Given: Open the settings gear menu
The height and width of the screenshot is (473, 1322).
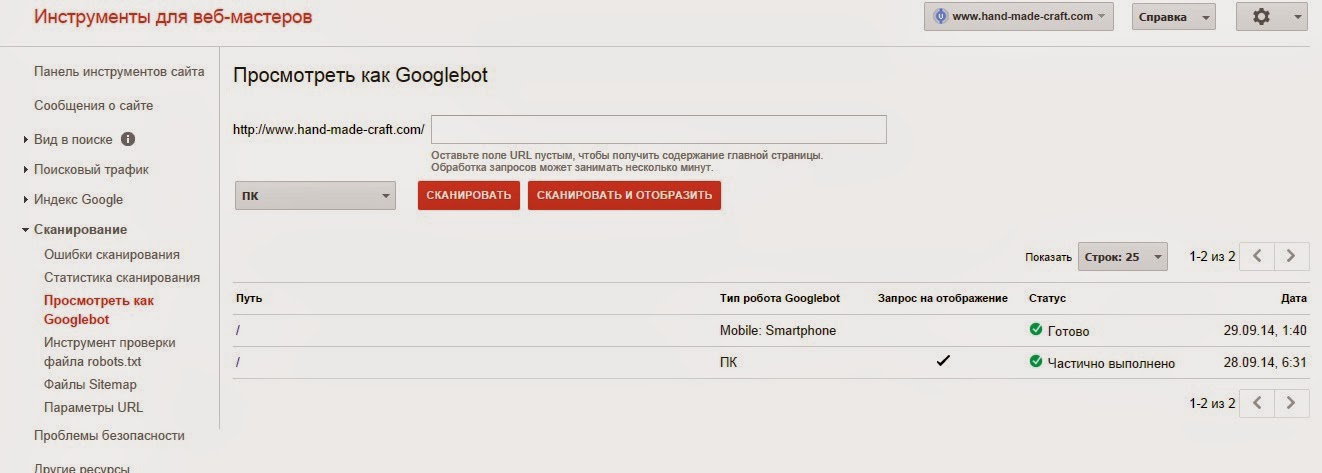Looking at the screenshot, I should [x=1271, y=17].
